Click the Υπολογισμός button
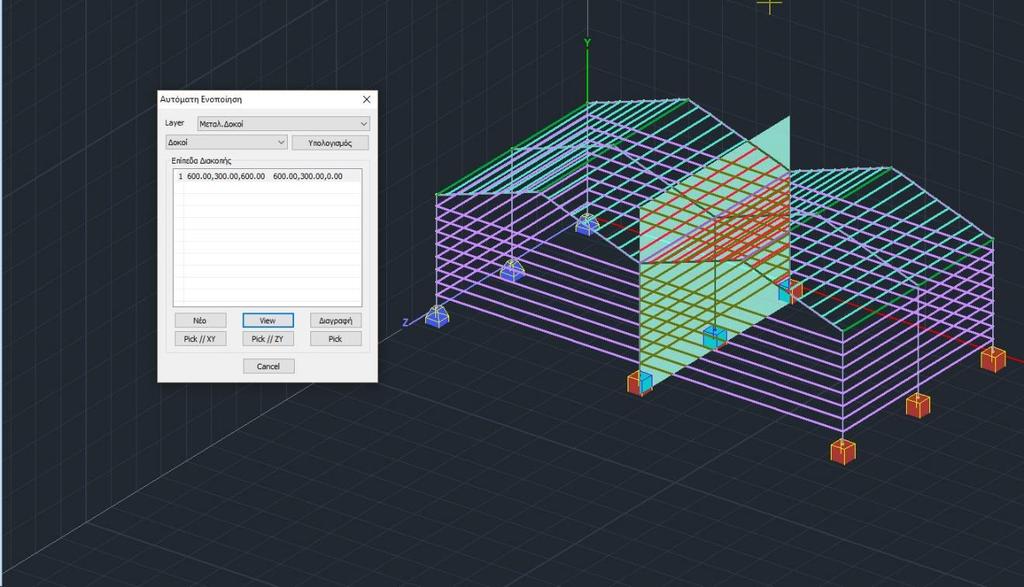Image resolution: width=1024 pixels, height=587 pixels. [x=330, y=143]
